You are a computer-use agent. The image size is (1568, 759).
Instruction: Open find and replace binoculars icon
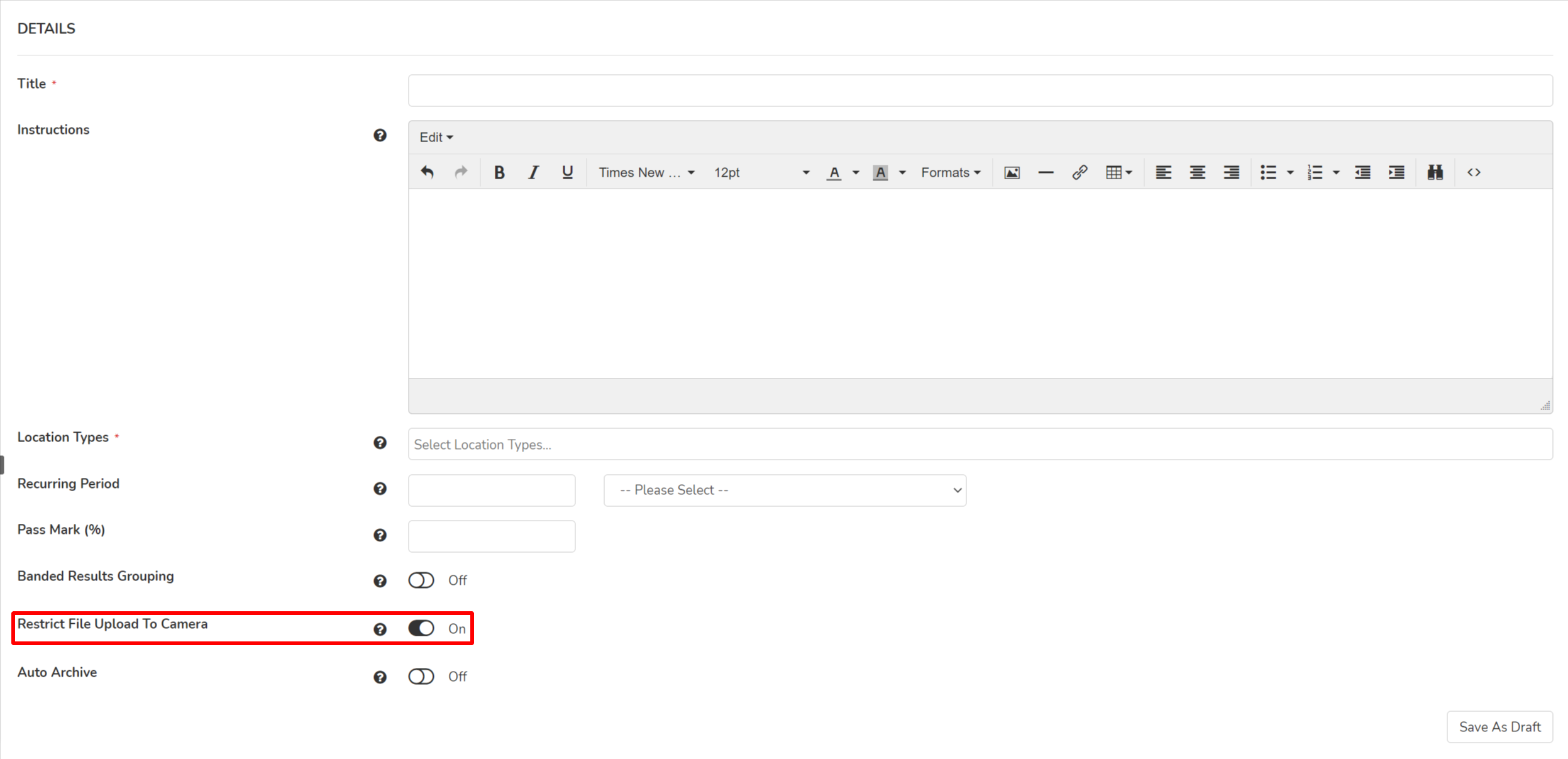click(1435, 172)
